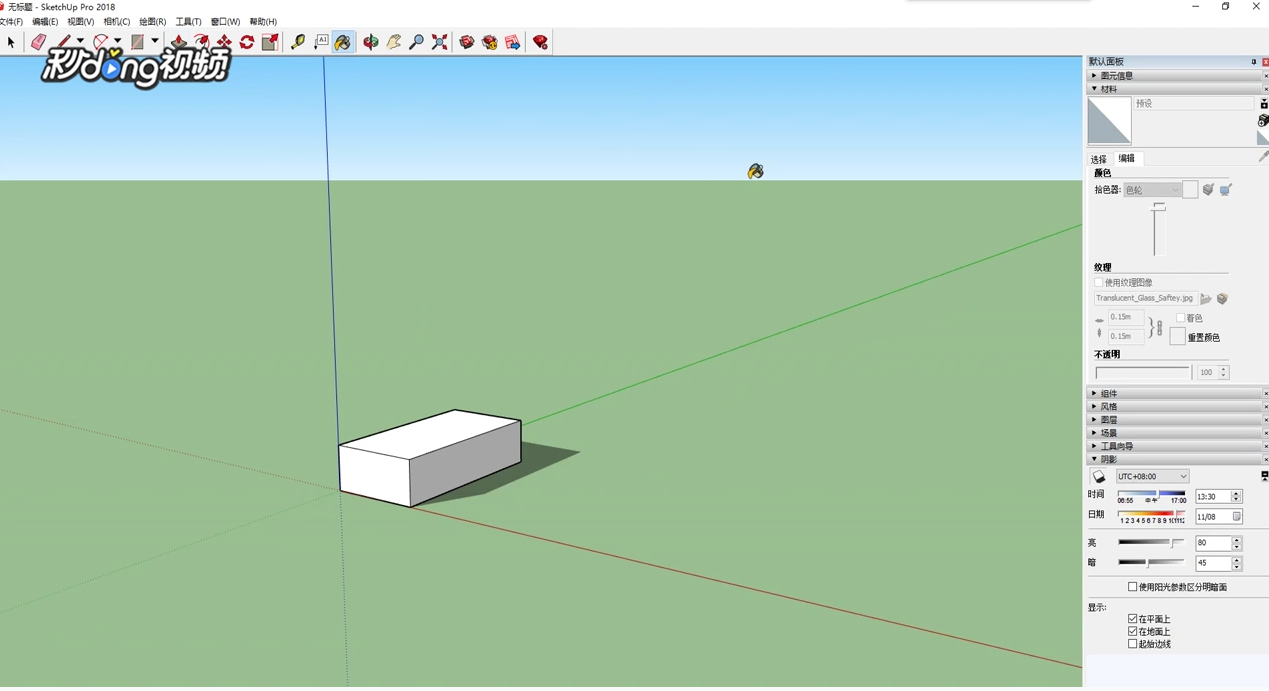Viewport: 1269px width, 691px height.
Task: Open the 帮助(H) menu
Action: click(263, 21)
